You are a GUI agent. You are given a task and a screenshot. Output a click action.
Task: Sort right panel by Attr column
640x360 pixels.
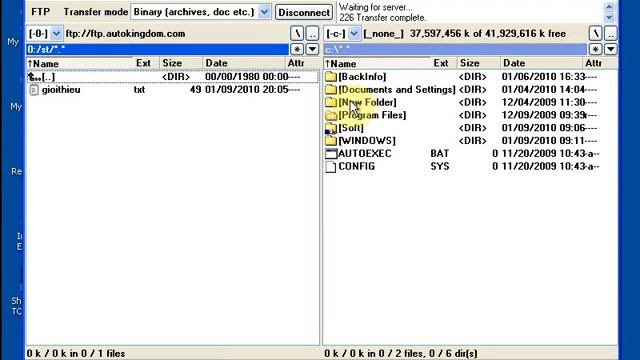tap(599, 63)
